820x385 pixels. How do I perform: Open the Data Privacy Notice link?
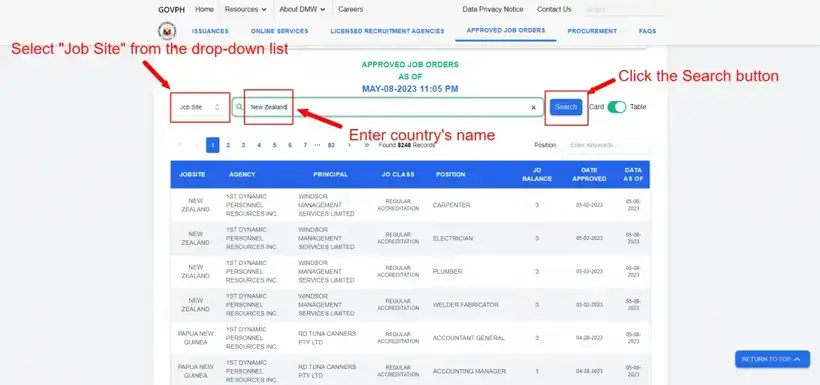pyautogui.click(x=493, y=9)
